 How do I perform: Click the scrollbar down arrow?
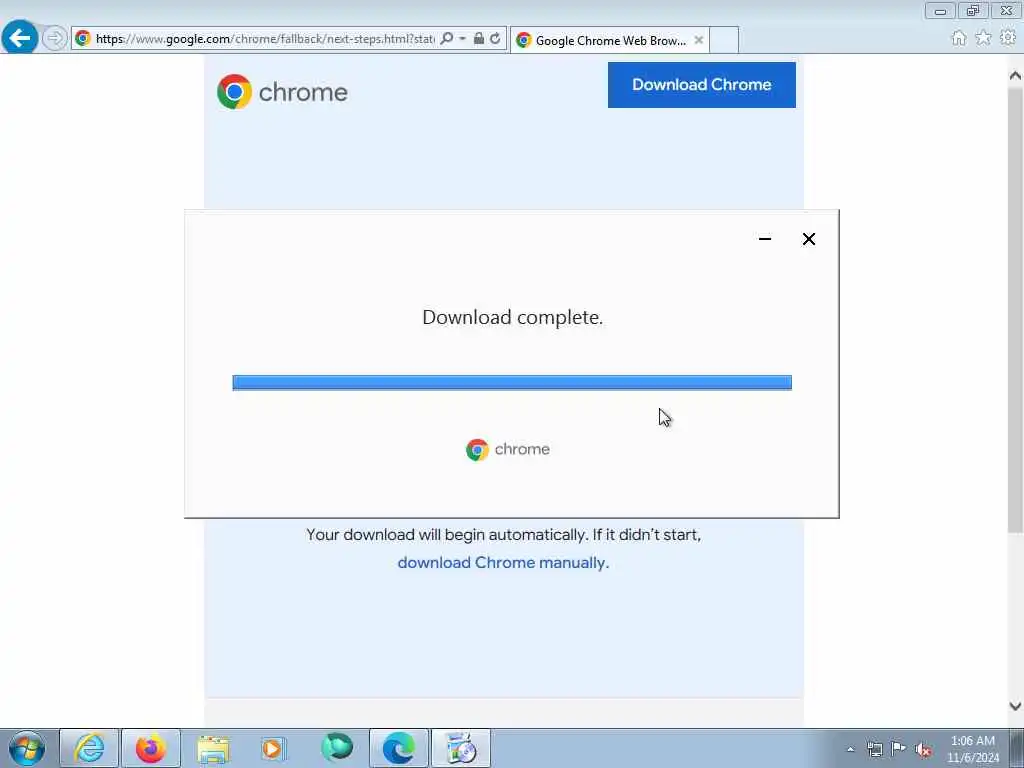point(1015,705)
